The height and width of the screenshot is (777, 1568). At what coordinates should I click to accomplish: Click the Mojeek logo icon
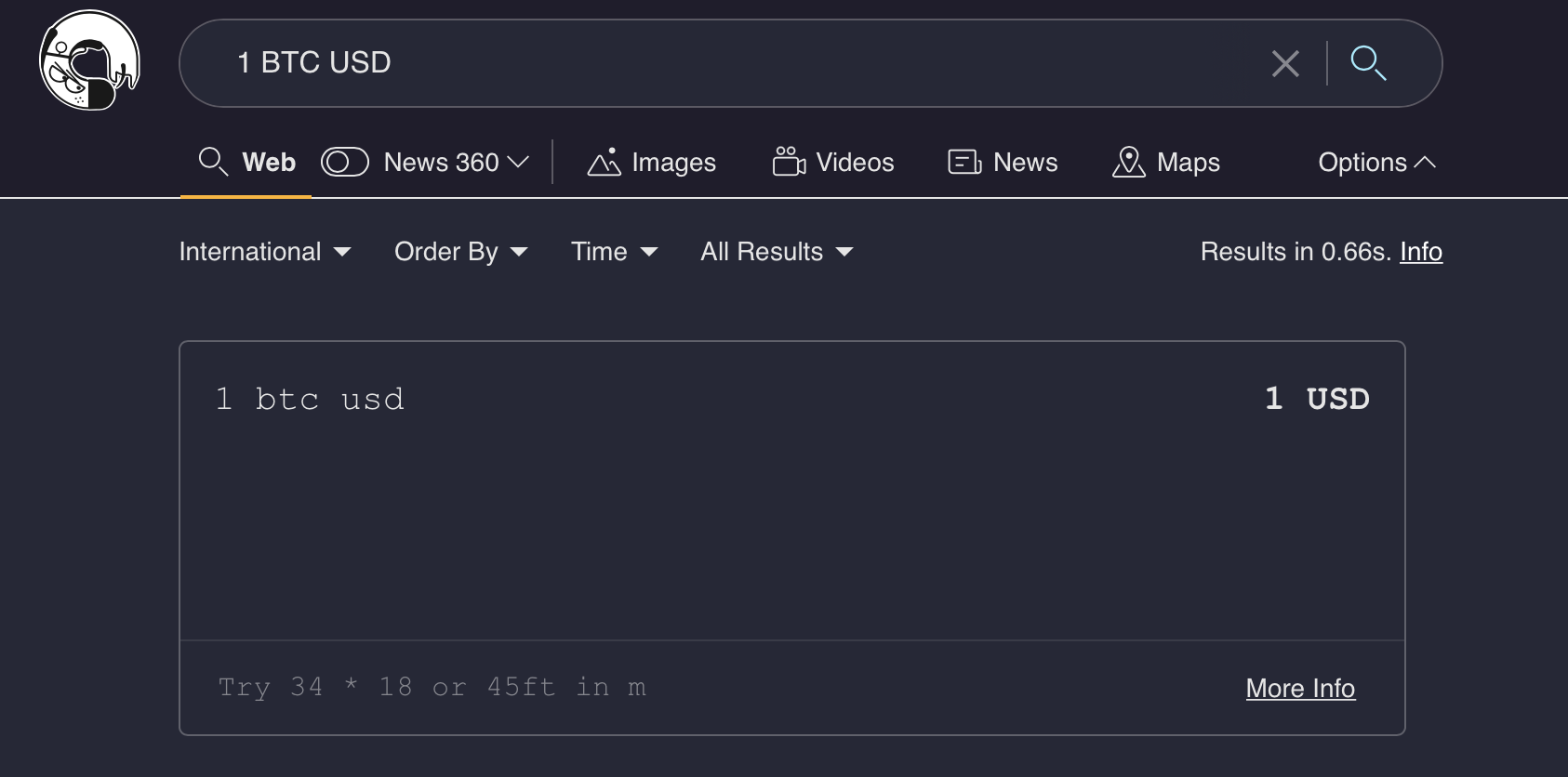click(x=89, y=61)
